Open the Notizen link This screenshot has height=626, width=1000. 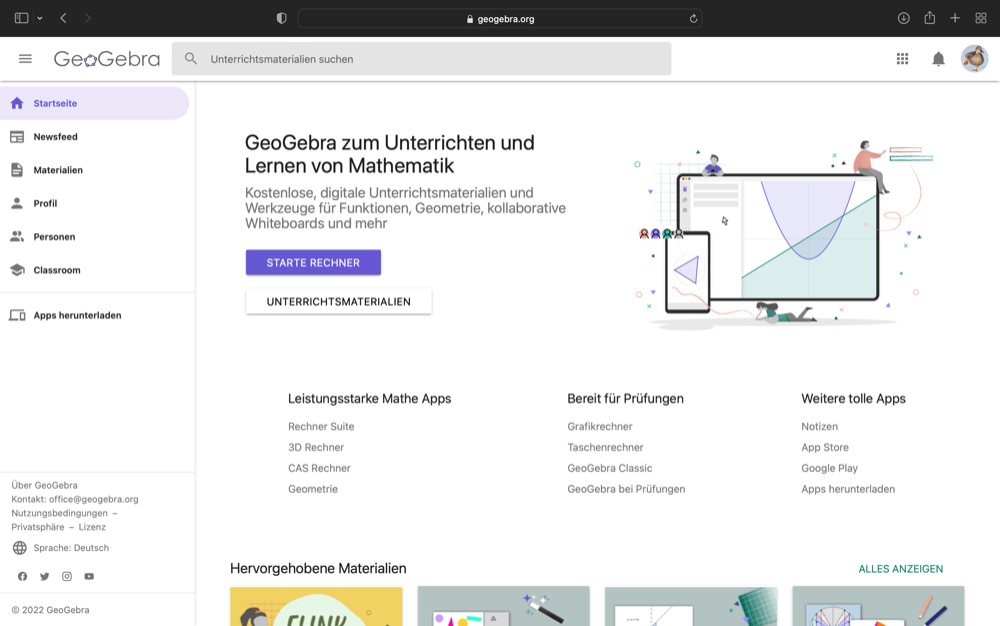(x=820, y=426)
